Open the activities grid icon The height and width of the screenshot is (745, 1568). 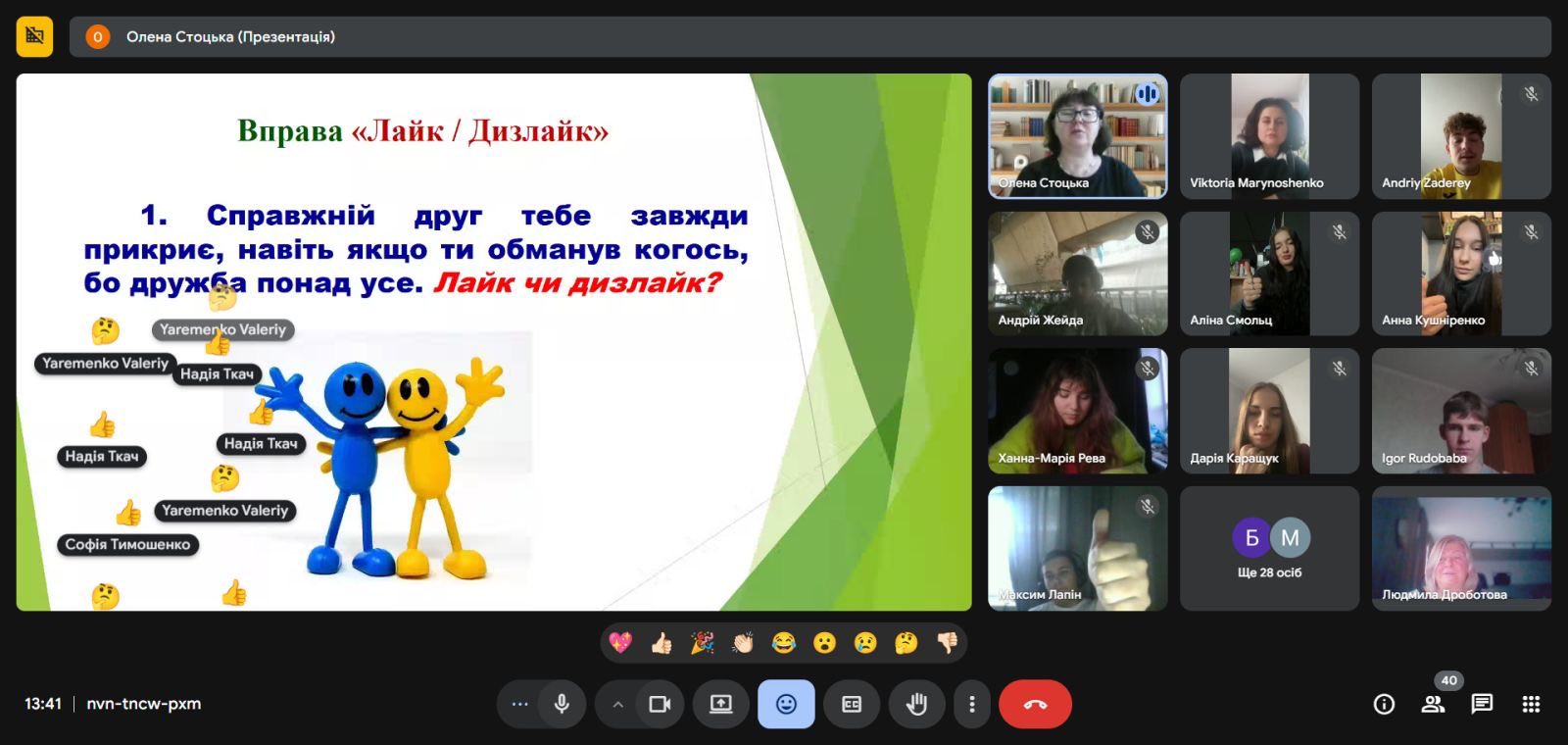coord(1531,704)
